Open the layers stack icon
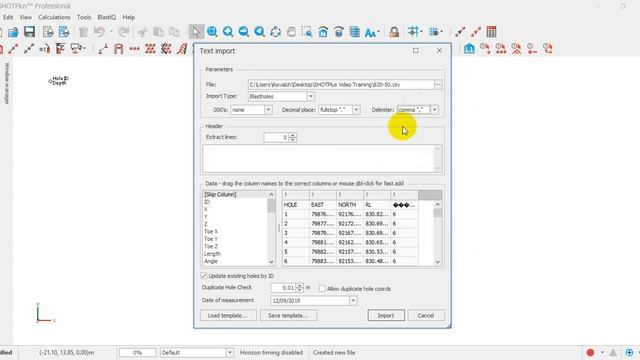Screen dimensions: 640x360 click(355, 32)
